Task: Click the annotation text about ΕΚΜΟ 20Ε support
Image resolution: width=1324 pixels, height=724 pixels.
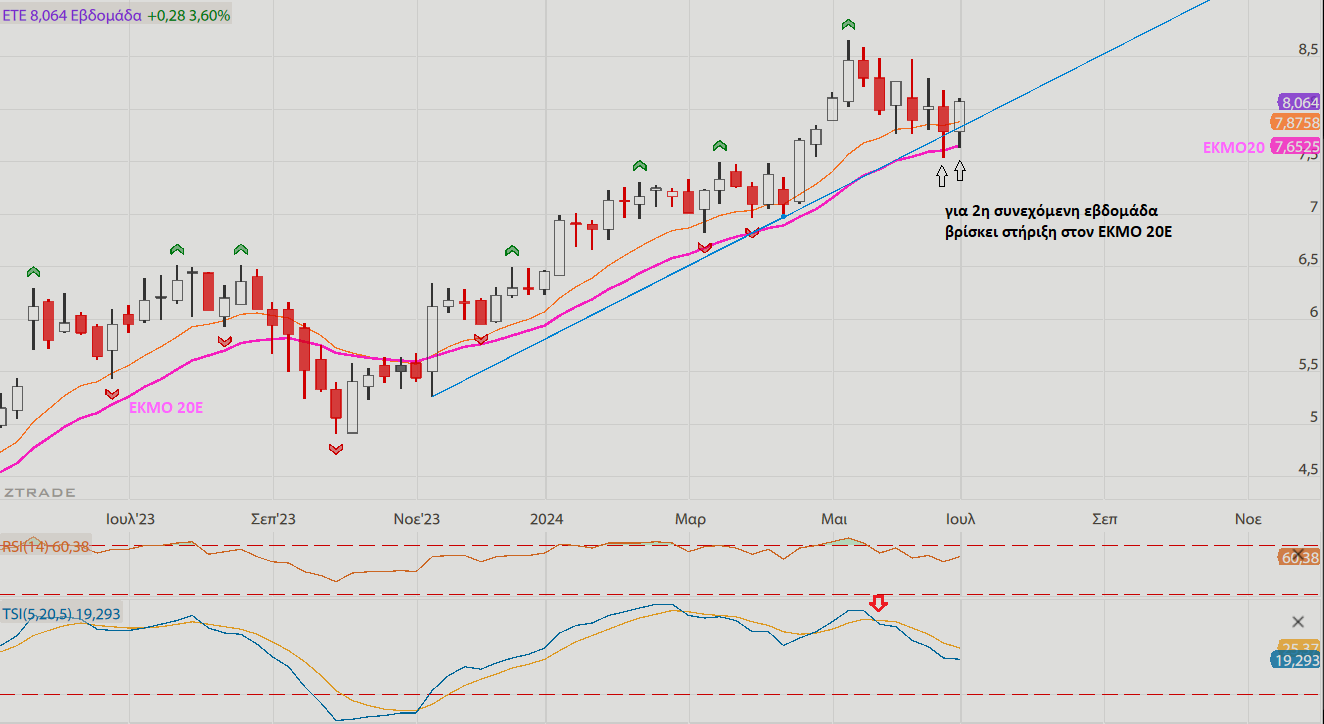Action: click(1059, 221)
